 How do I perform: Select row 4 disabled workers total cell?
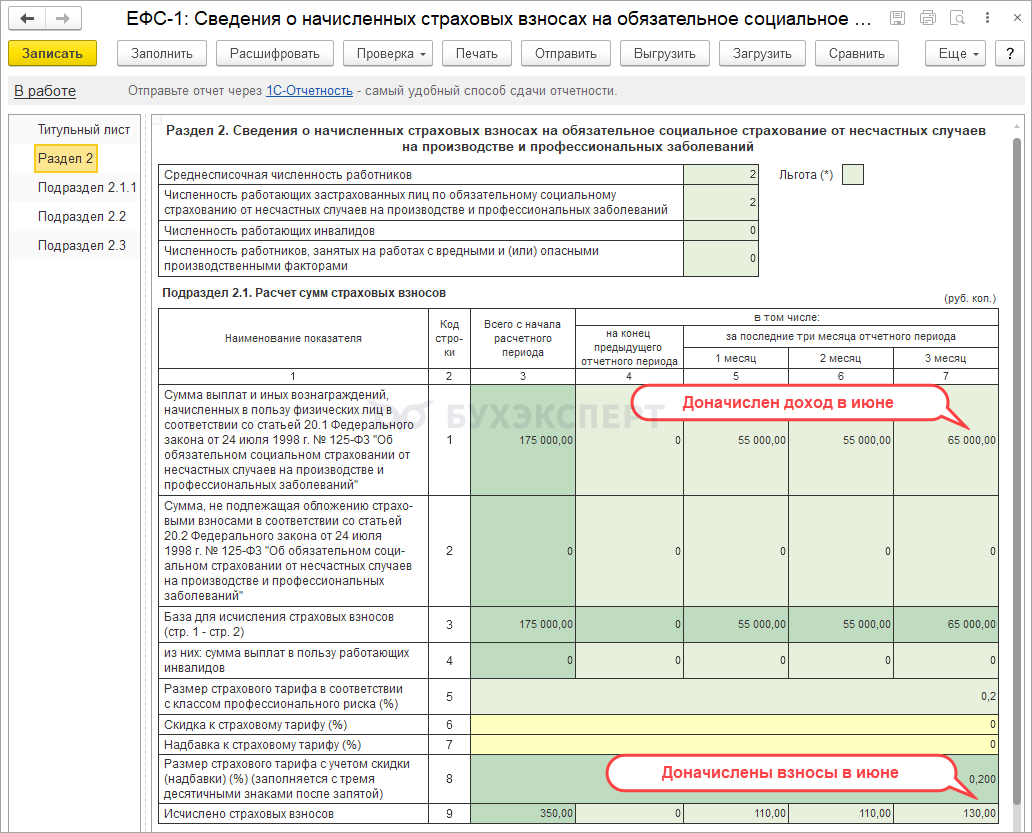(523, 661)
